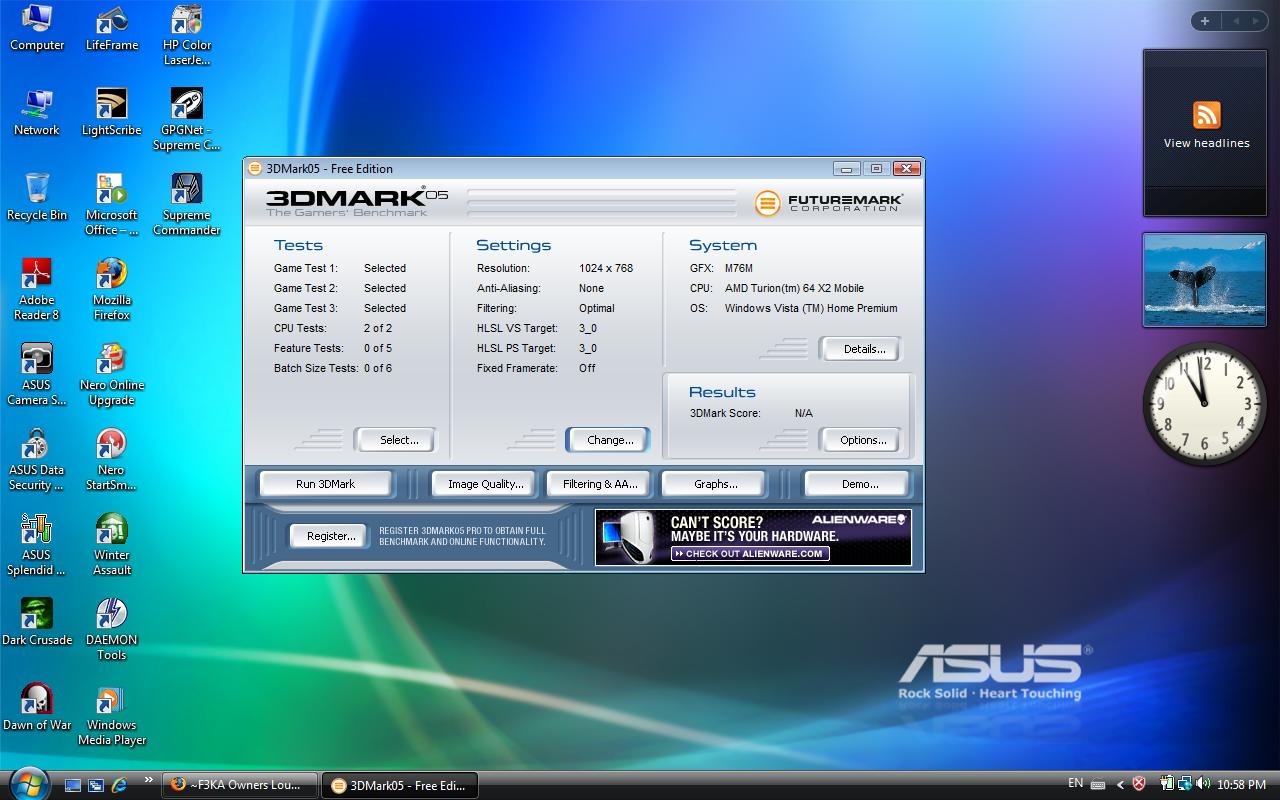Select the Dawn of War icon
The height and width of the screenshot is (800, 1280).
[x=37, y=708]
